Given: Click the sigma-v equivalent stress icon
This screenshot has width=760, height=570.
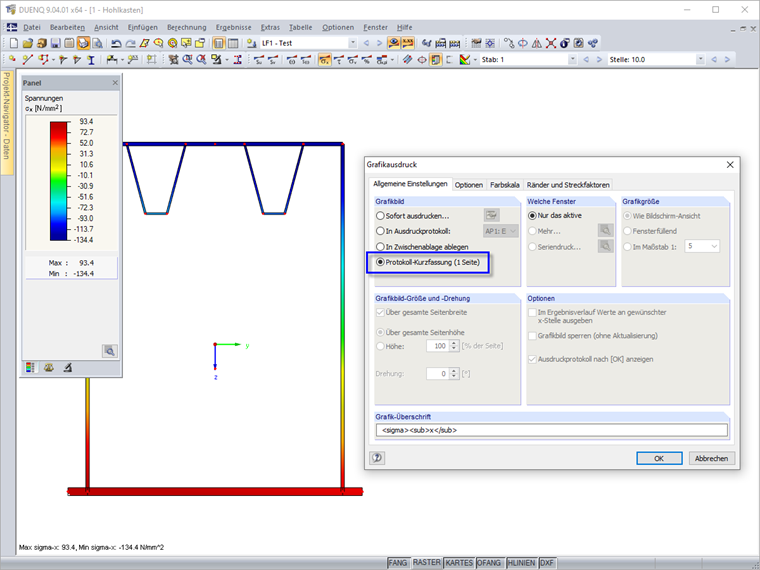Looking at the screenshot, I should pyautogui.click(x=352, y=60).
